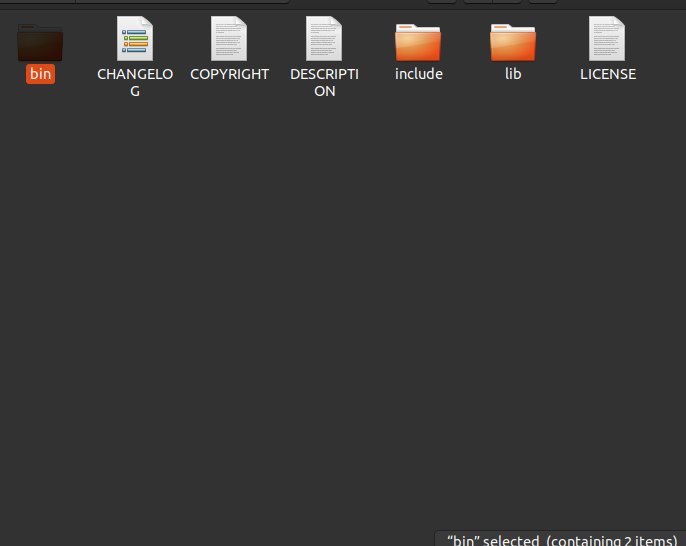Screen dimensions: 686x546
Task: Click the "COPYRIGHT" file name text
Action: point(229,74)
